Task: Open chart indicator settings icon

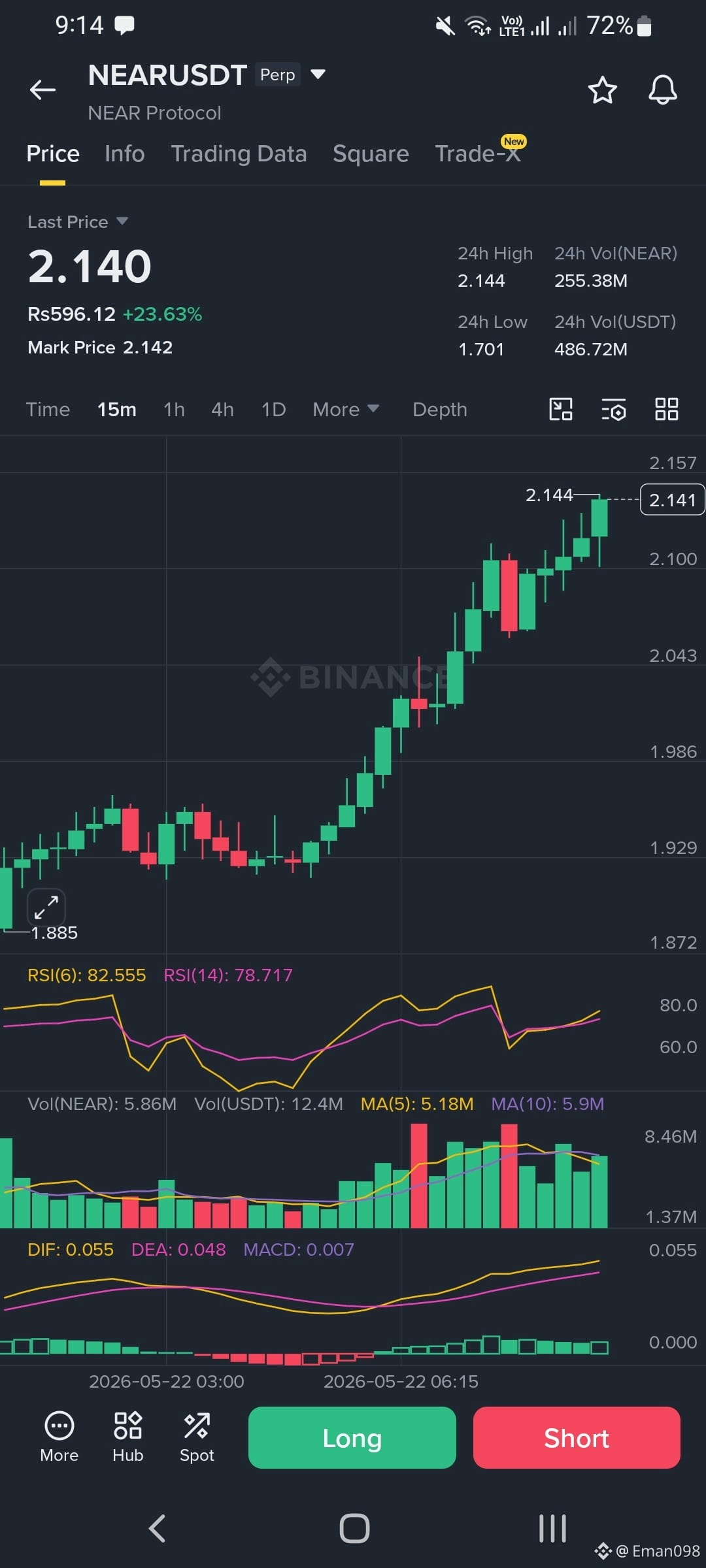Action: tap(614, 410)
